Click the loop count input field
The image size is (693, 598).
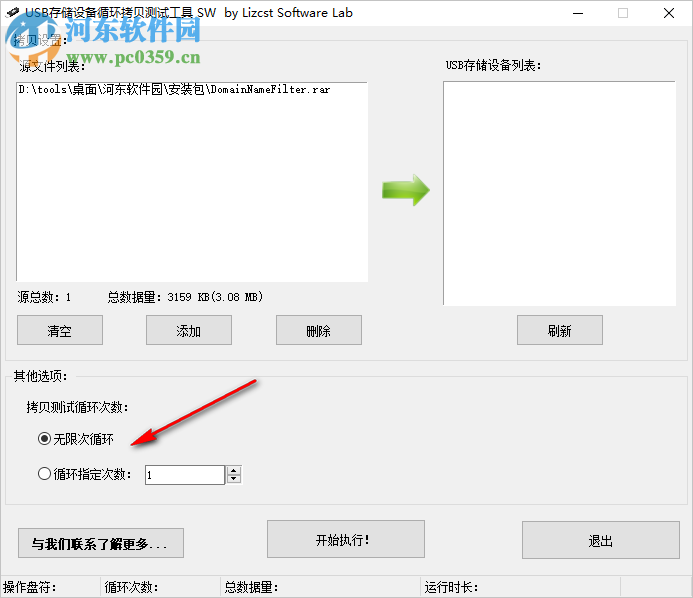(185, 475)
